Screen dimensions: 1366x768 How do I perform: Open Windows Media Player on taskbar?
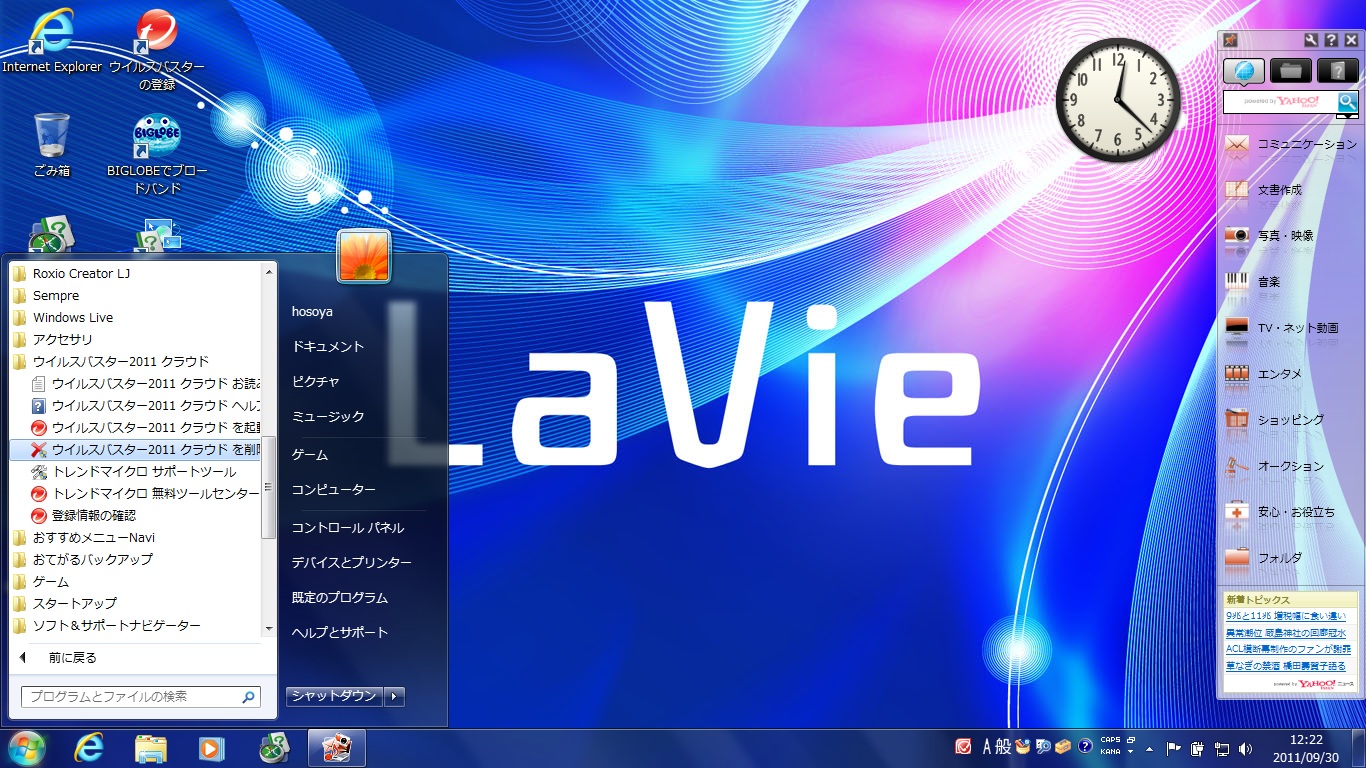pos(211,748)
